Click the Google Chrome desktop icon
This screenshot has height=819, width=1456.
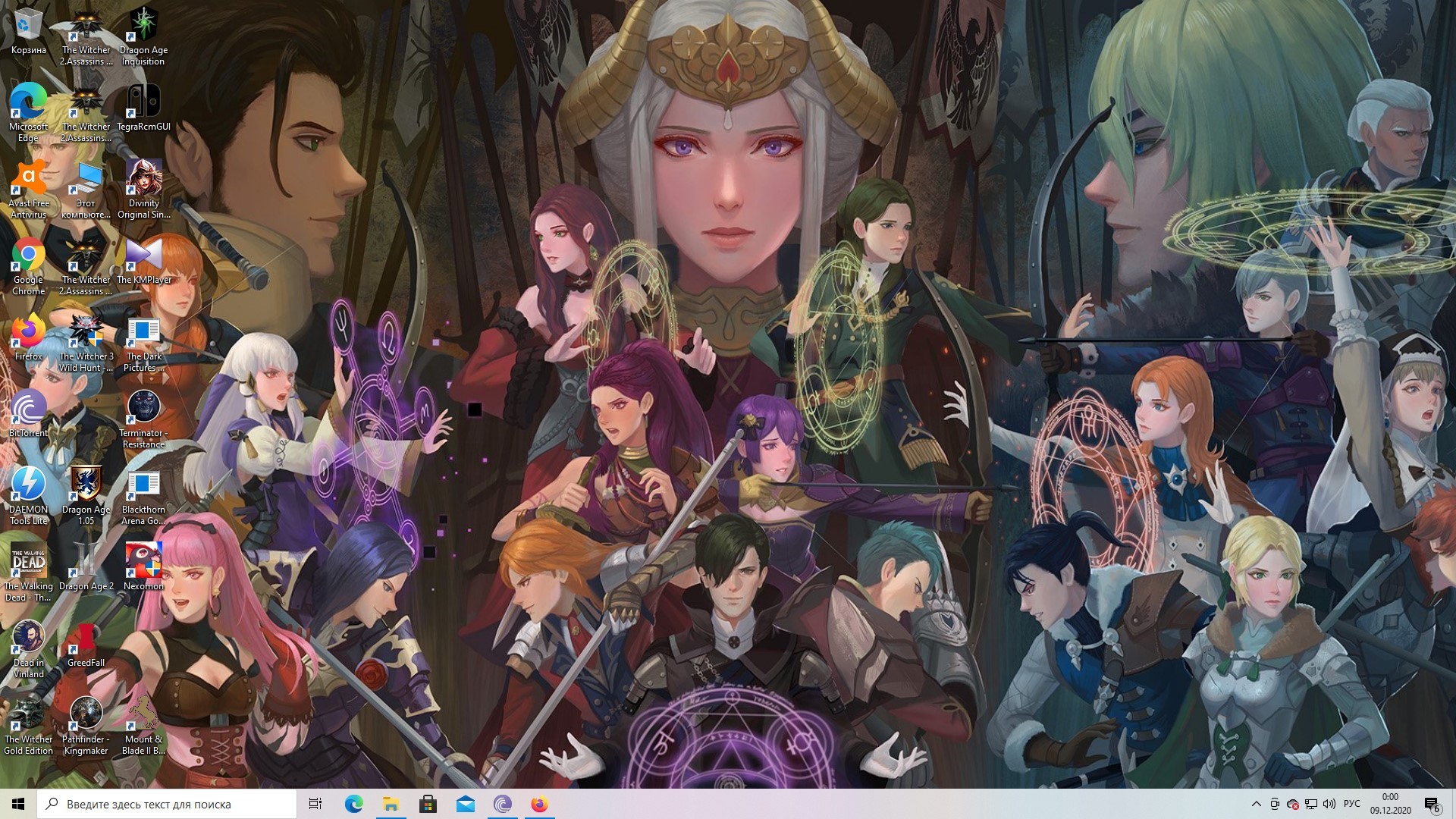[28, 257]
